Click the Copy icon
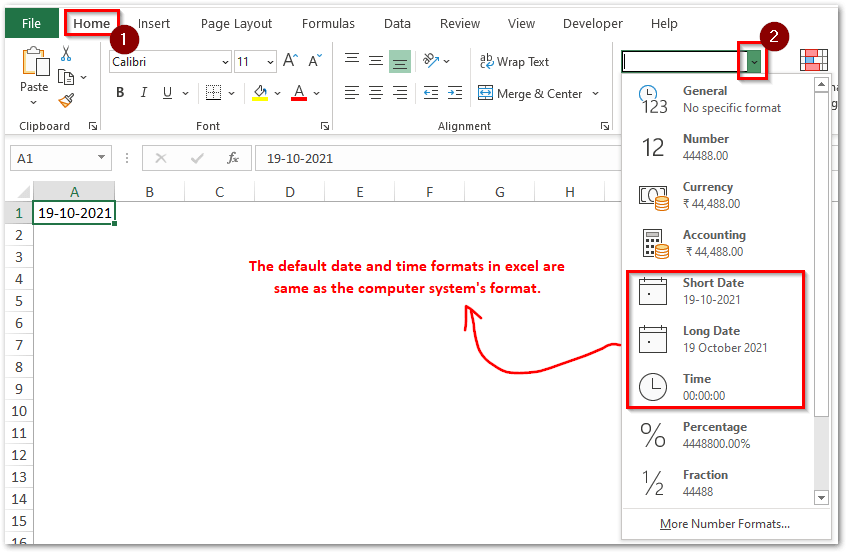Screen dimensions: 847x553 click(x=66, y=78)
